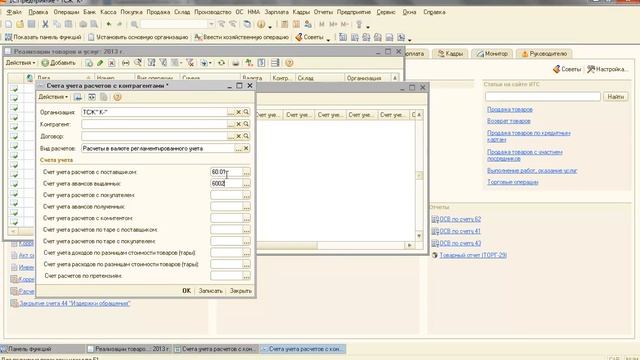Screen dimensions: 640x360
Task: Switch to the Руководителю tab
Action: (544, 53)
